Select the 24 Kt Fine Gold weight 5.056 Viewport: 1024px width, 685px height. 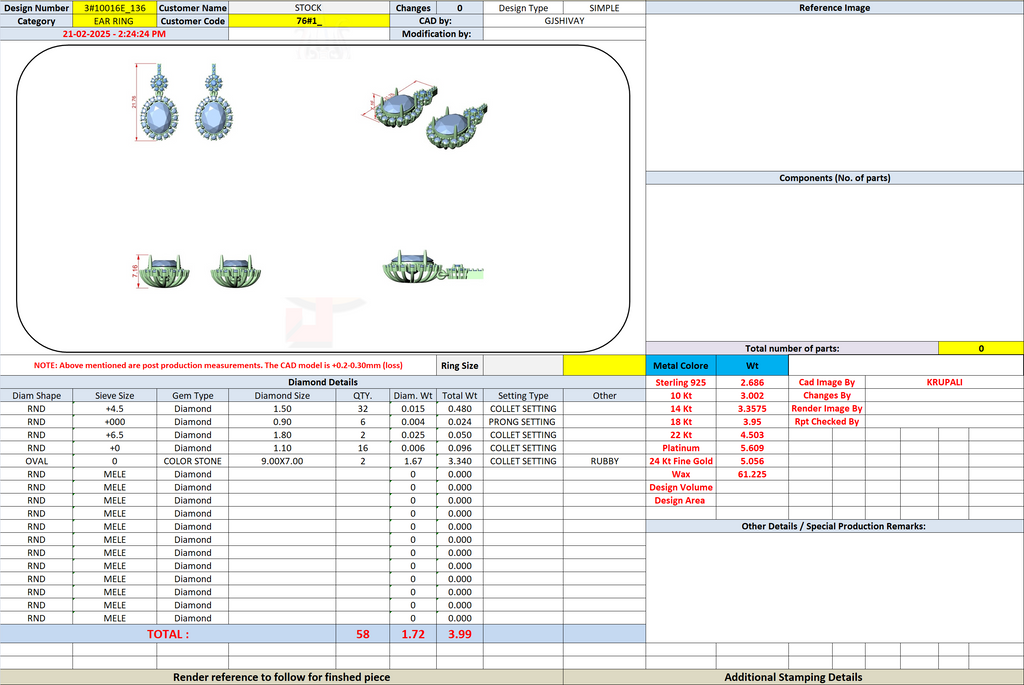752,461
